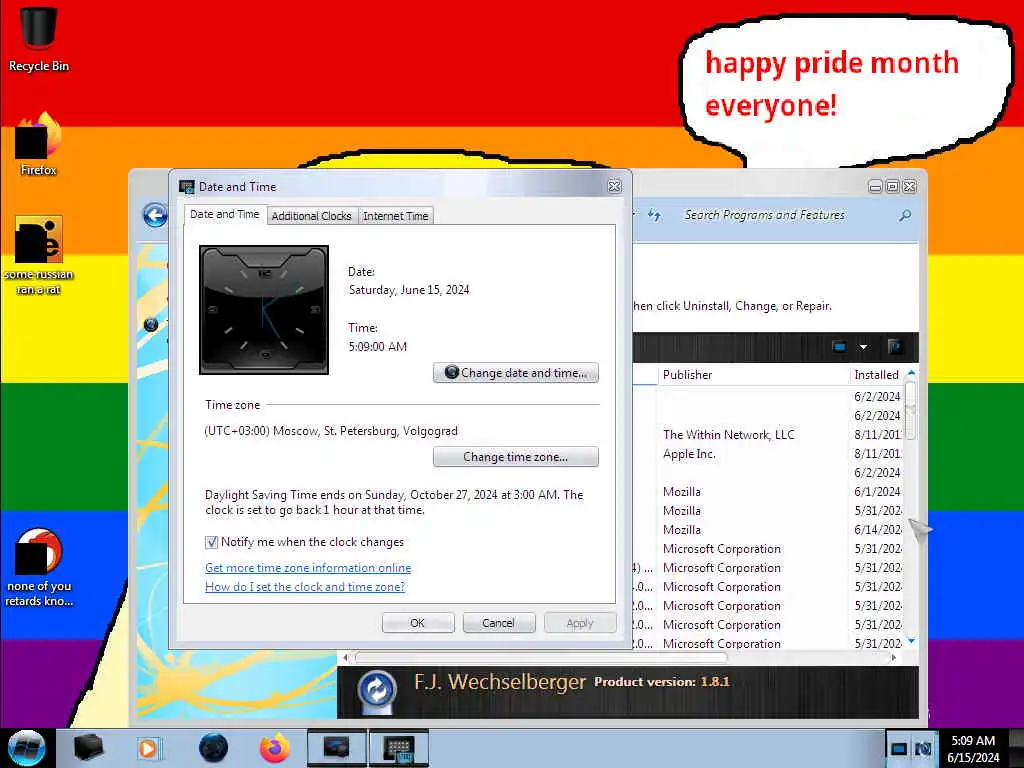Switch to the Programs and Features taskbar window
Viewport: 1024px width, 768px height.
(336, 748)
